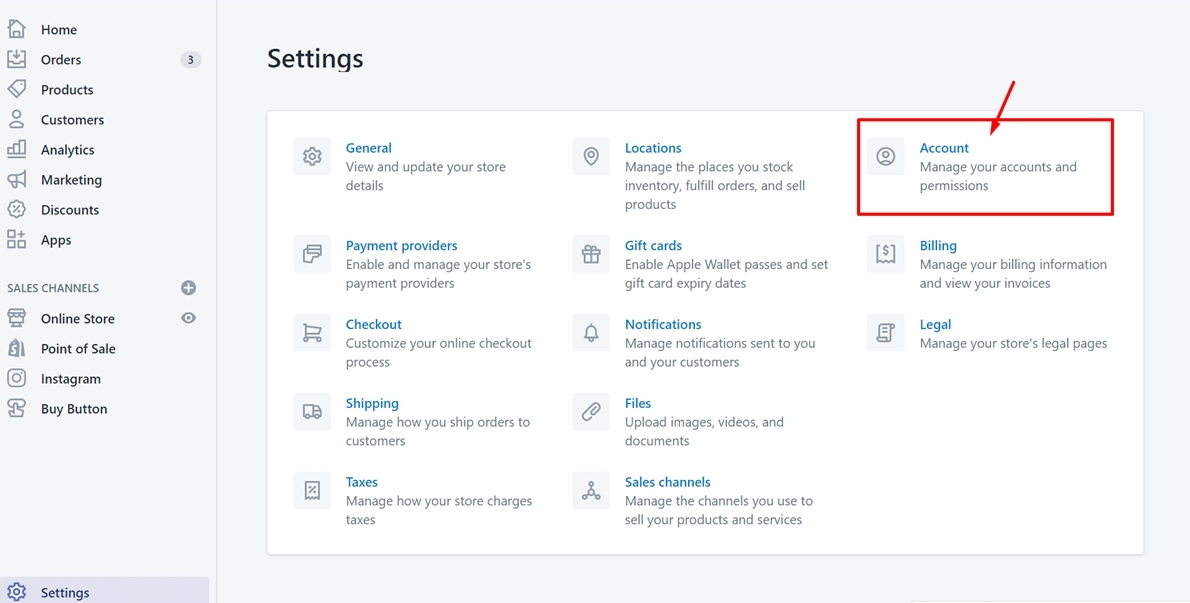
Task: Click the General settings gear icon
Action: [x=312, y=157]
